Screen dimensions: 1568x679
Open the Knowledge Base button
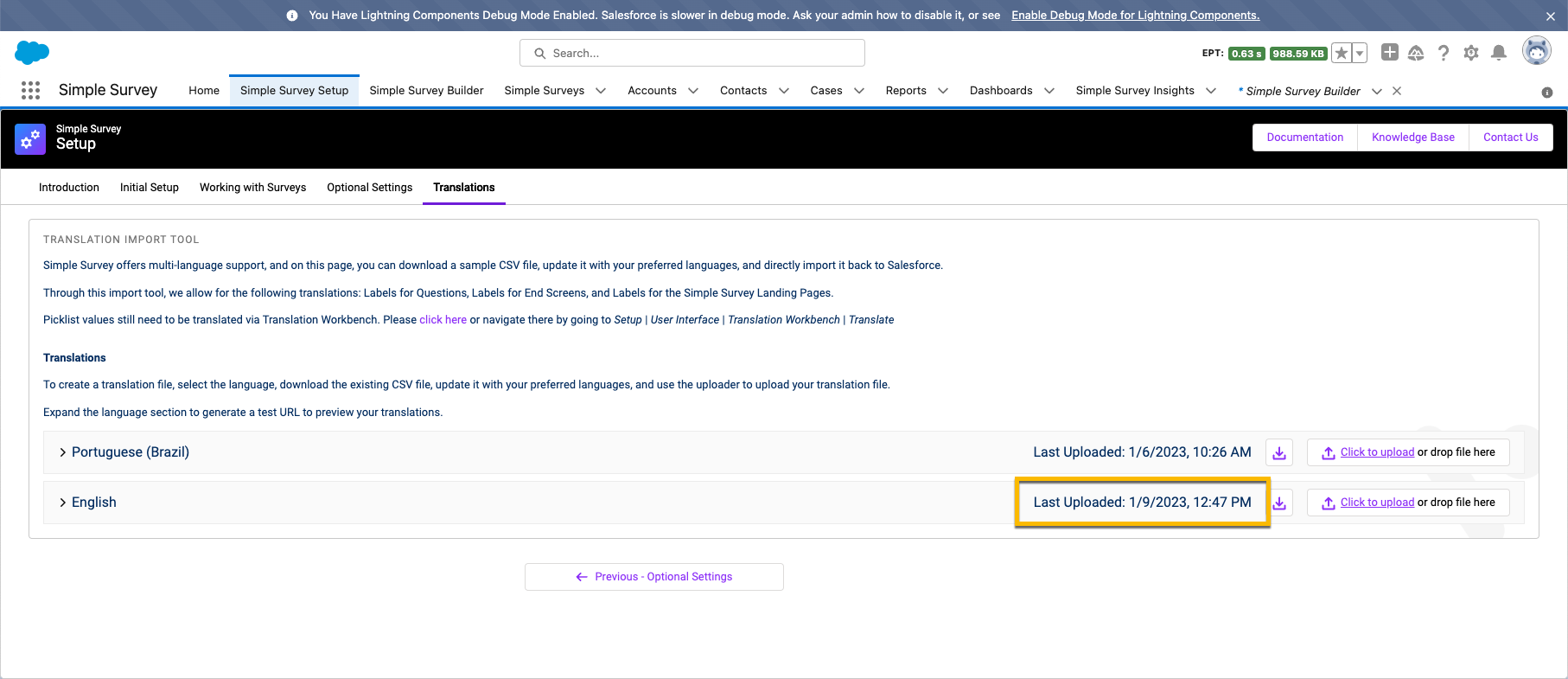[1413, 138]
